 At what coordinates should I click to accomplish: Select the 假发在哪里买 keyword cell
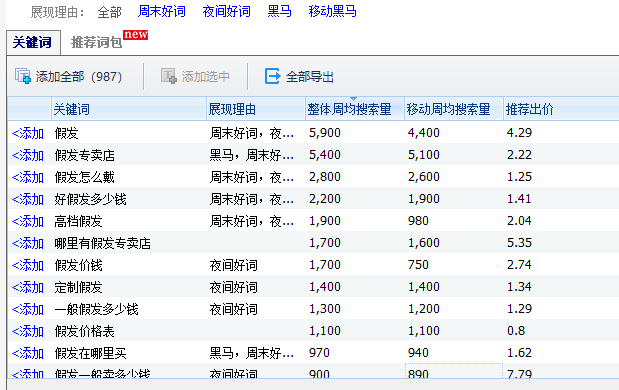point(90,354)
